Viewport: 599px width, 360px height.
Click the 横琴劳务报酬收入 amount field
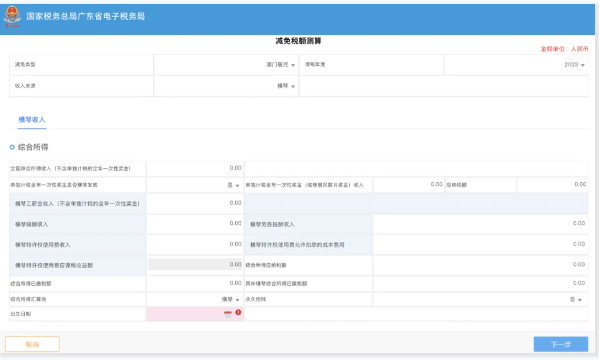pos(481,224)
